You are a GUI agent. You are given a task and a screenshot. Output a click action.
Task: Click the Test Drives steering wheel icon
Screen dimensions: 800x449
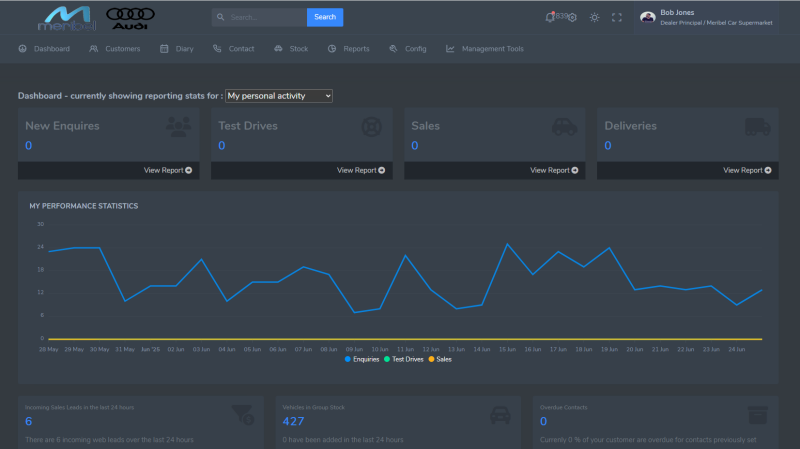coord(371,127)
